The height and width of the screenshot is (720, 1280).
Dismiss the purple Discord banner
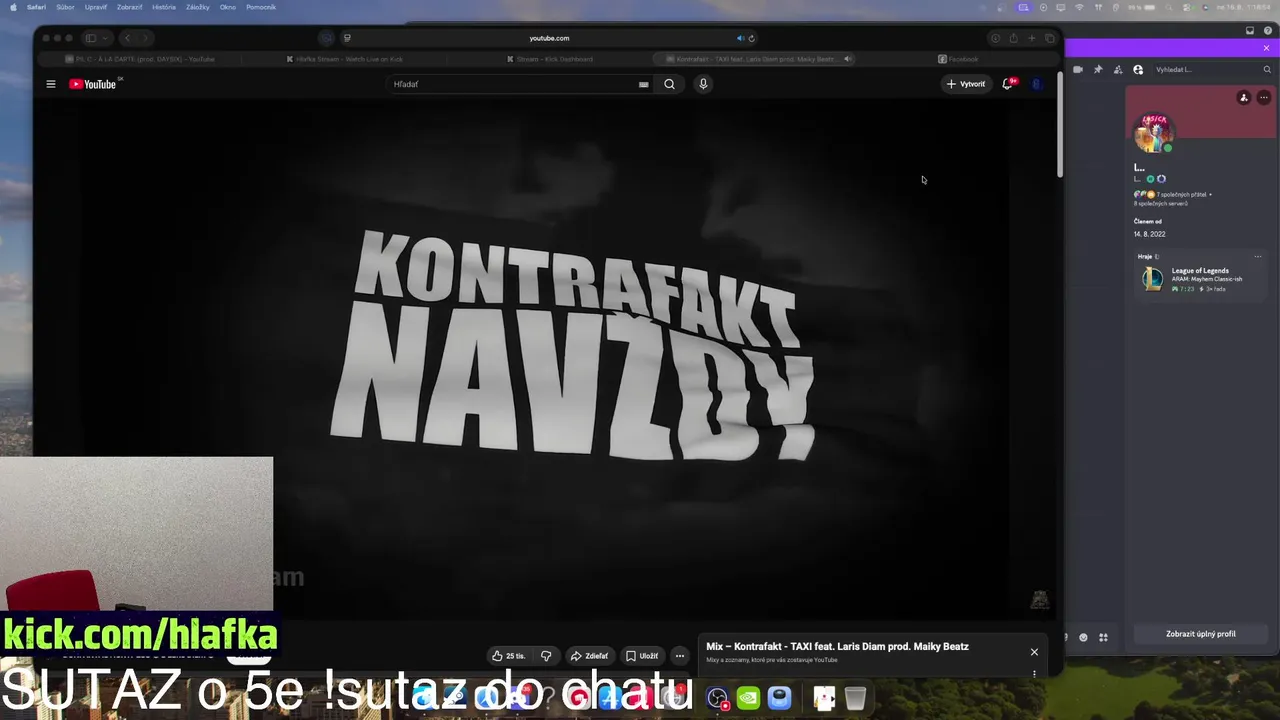click(1266, 48)
